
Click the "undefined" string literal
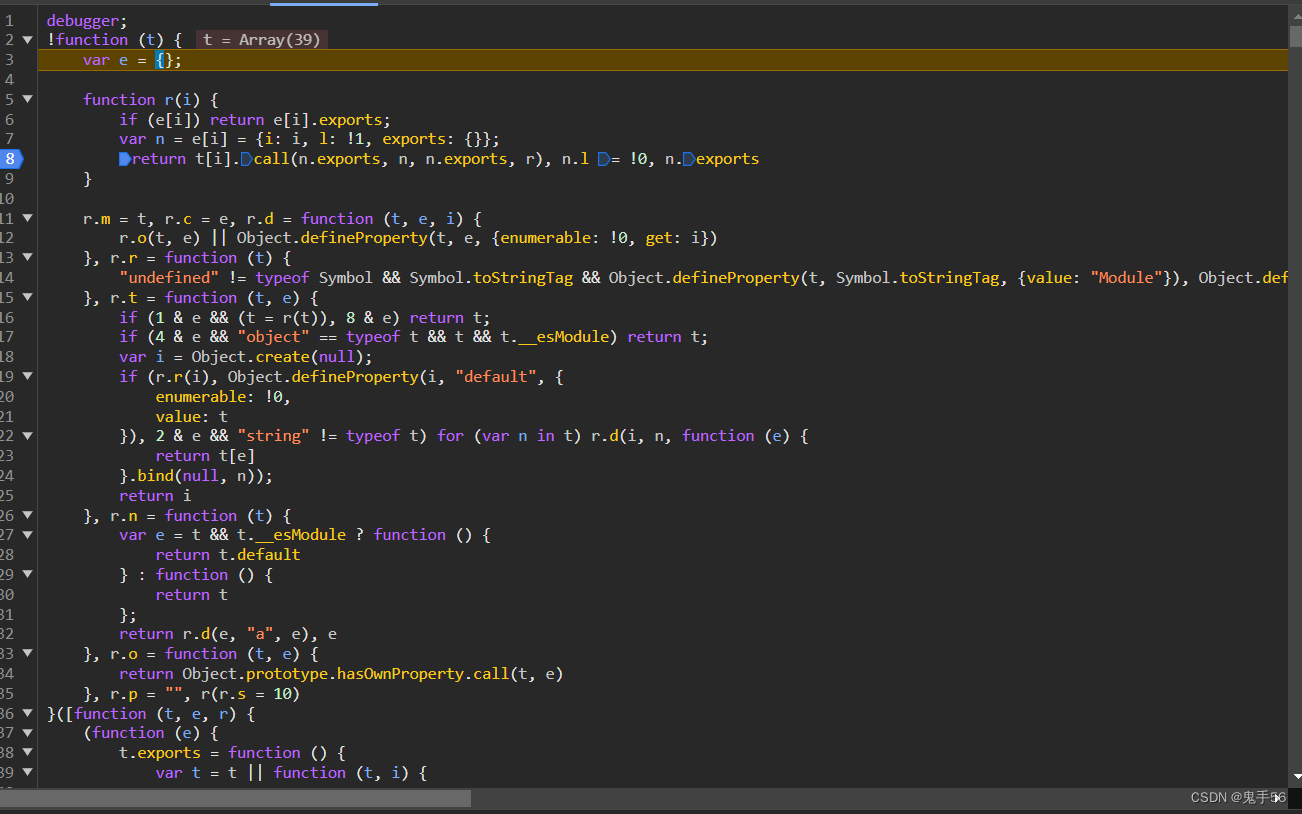(x=169, y=278)
